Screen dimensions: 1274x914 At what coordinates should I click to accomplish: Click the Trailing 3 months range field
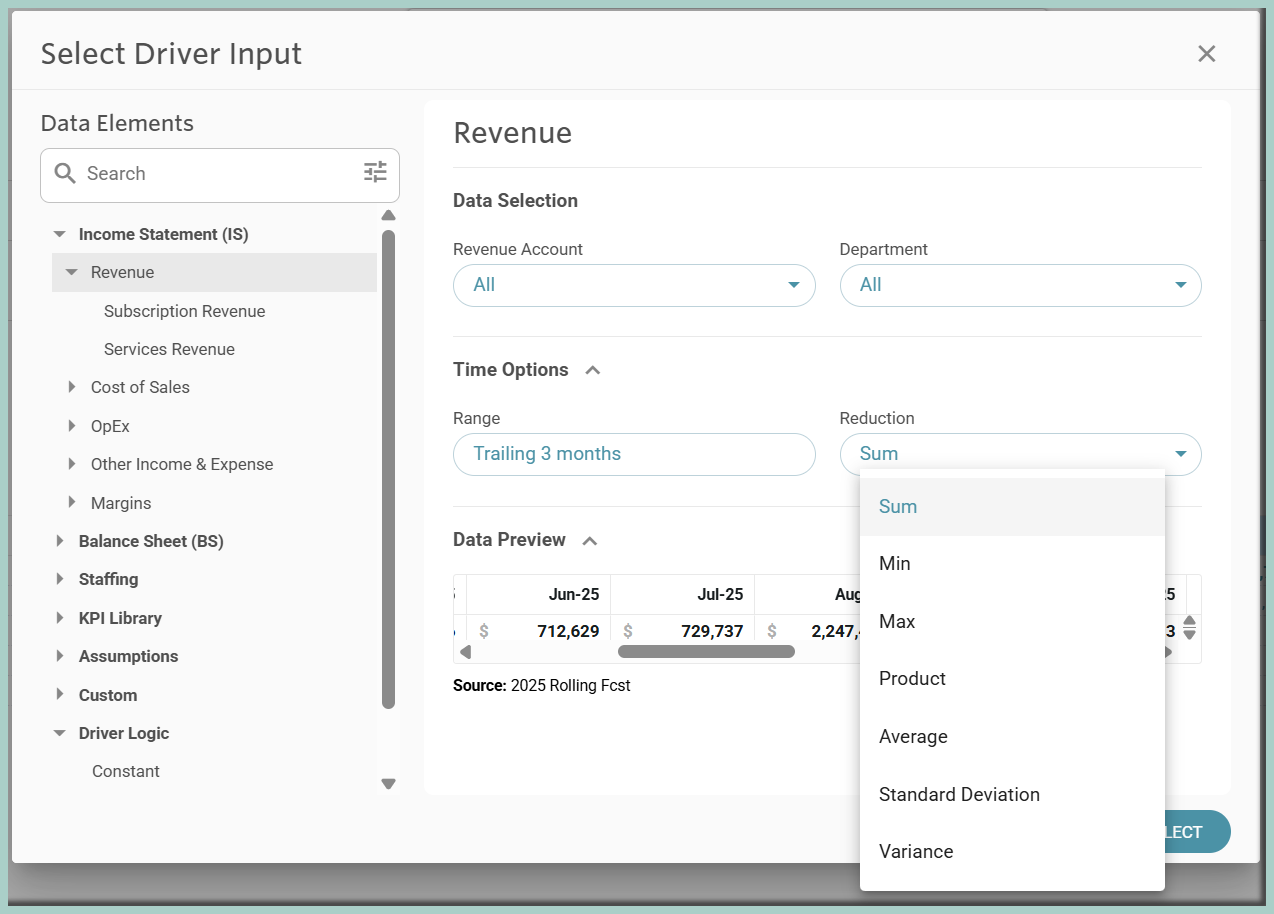coord(634,454)
